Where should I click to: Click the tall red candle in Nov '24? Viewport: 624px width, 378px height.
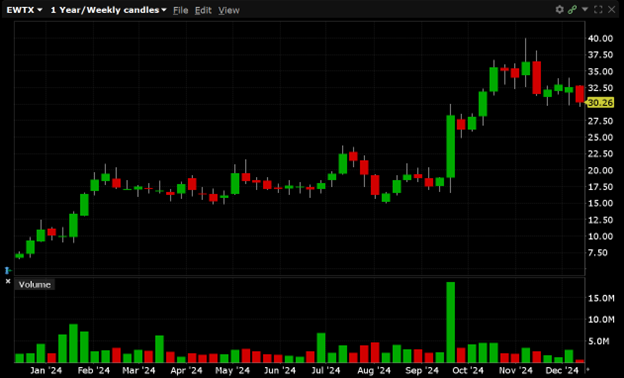[x=536, y=78]
